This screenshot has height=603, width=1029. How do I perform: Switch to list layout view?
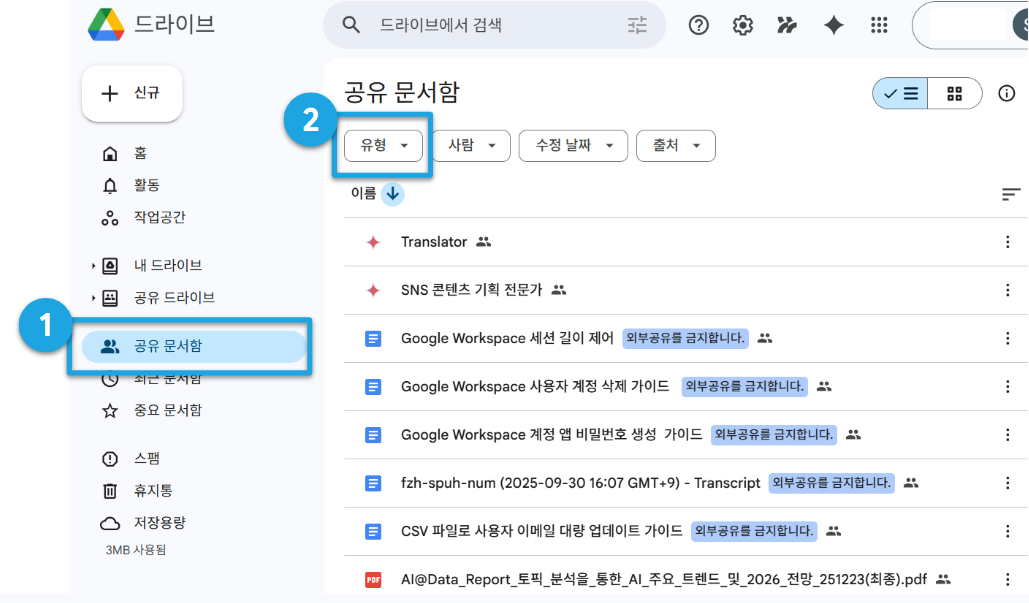(900, 94)
